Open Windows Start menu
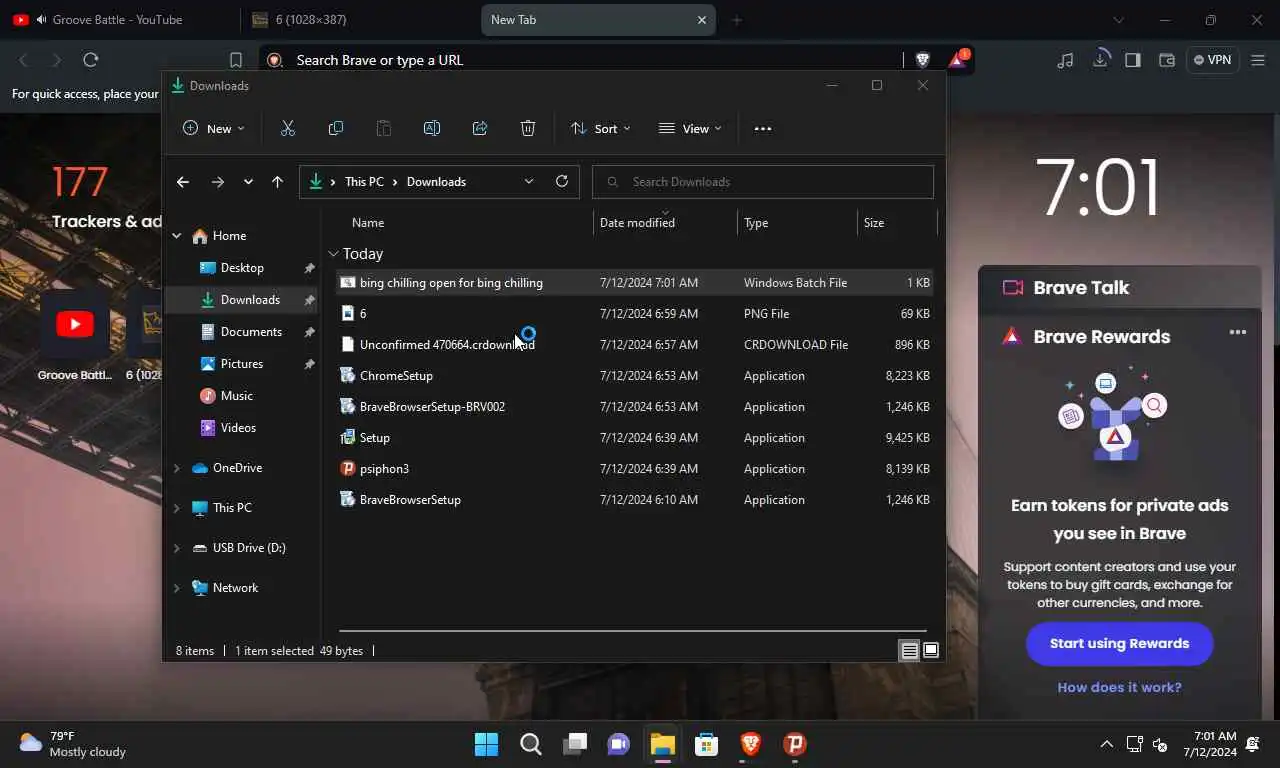This screenshot has width=1280, height=768. point(486,744)
